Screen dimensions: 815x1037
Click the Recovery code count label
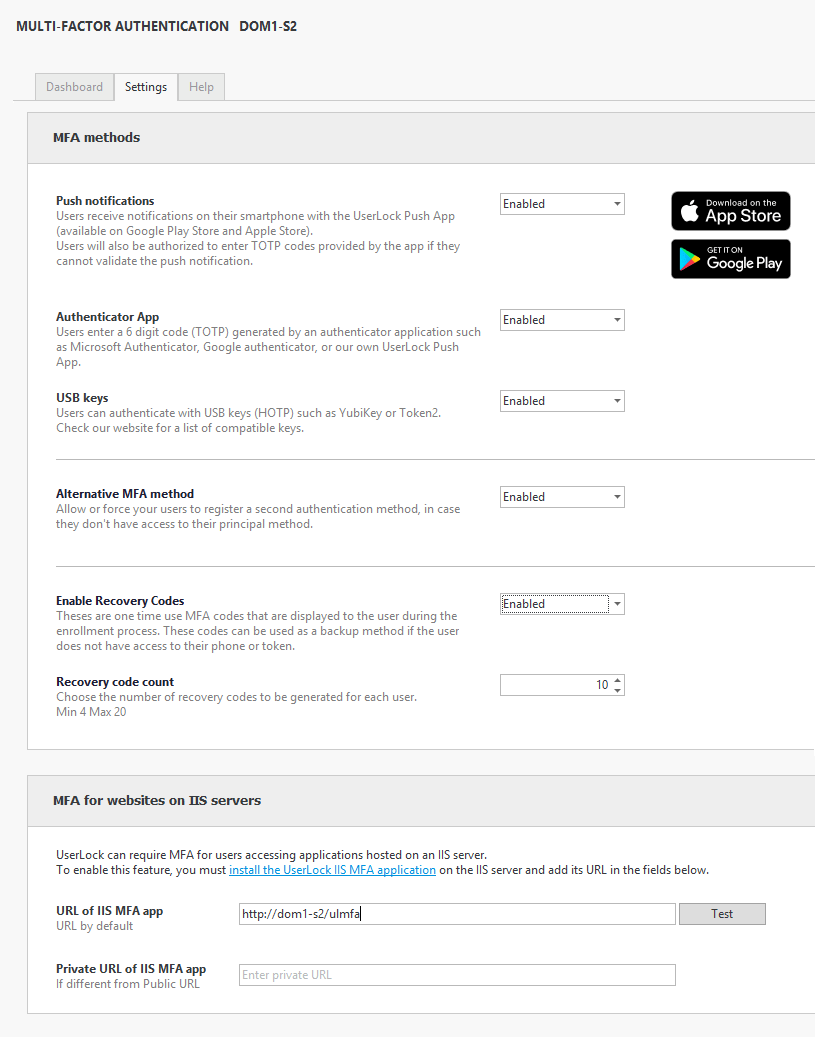115,681
